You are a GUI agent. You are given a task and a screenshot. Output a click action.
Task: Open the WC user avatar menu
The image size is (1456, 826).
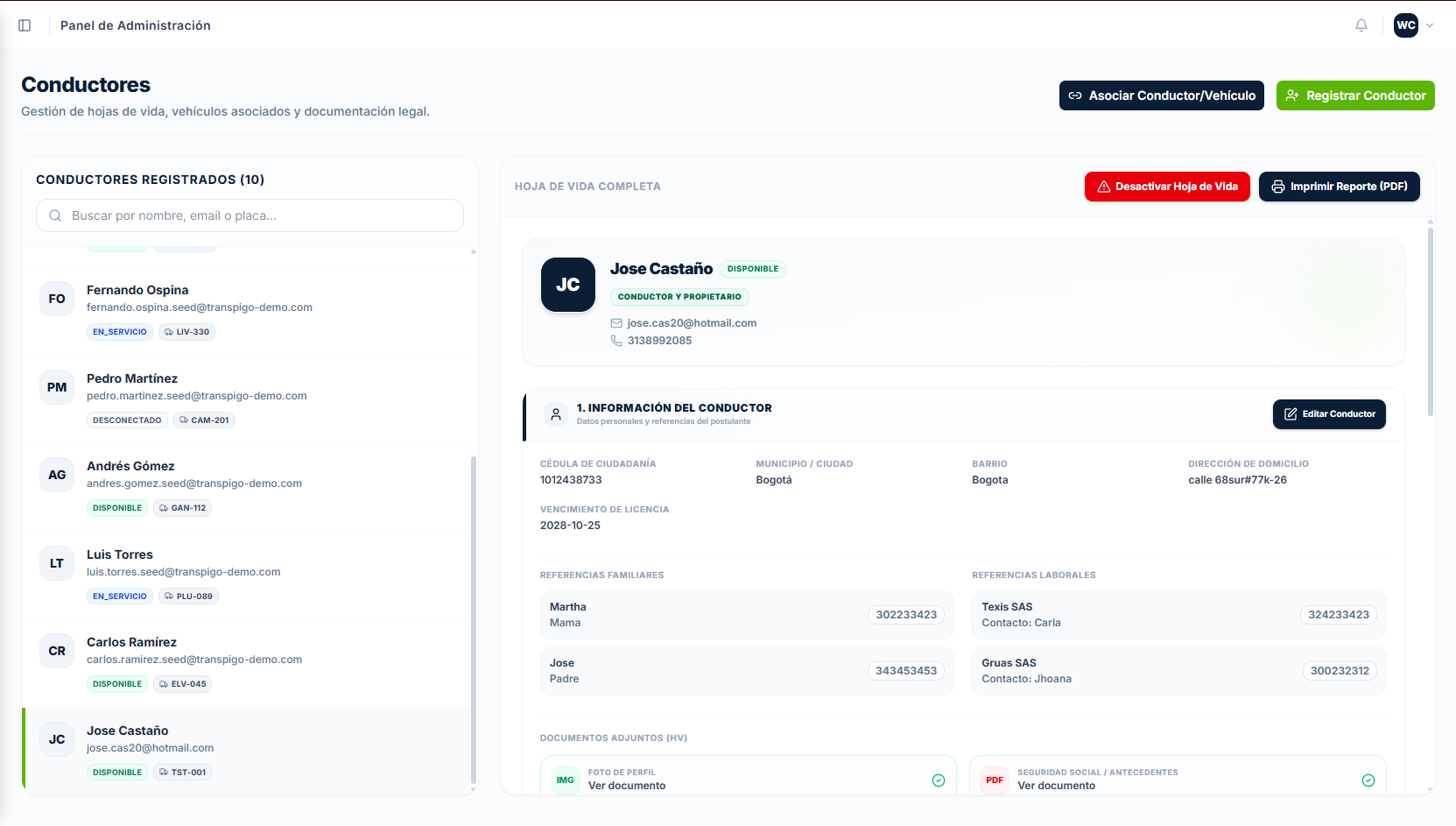(x=1406, y=25)
